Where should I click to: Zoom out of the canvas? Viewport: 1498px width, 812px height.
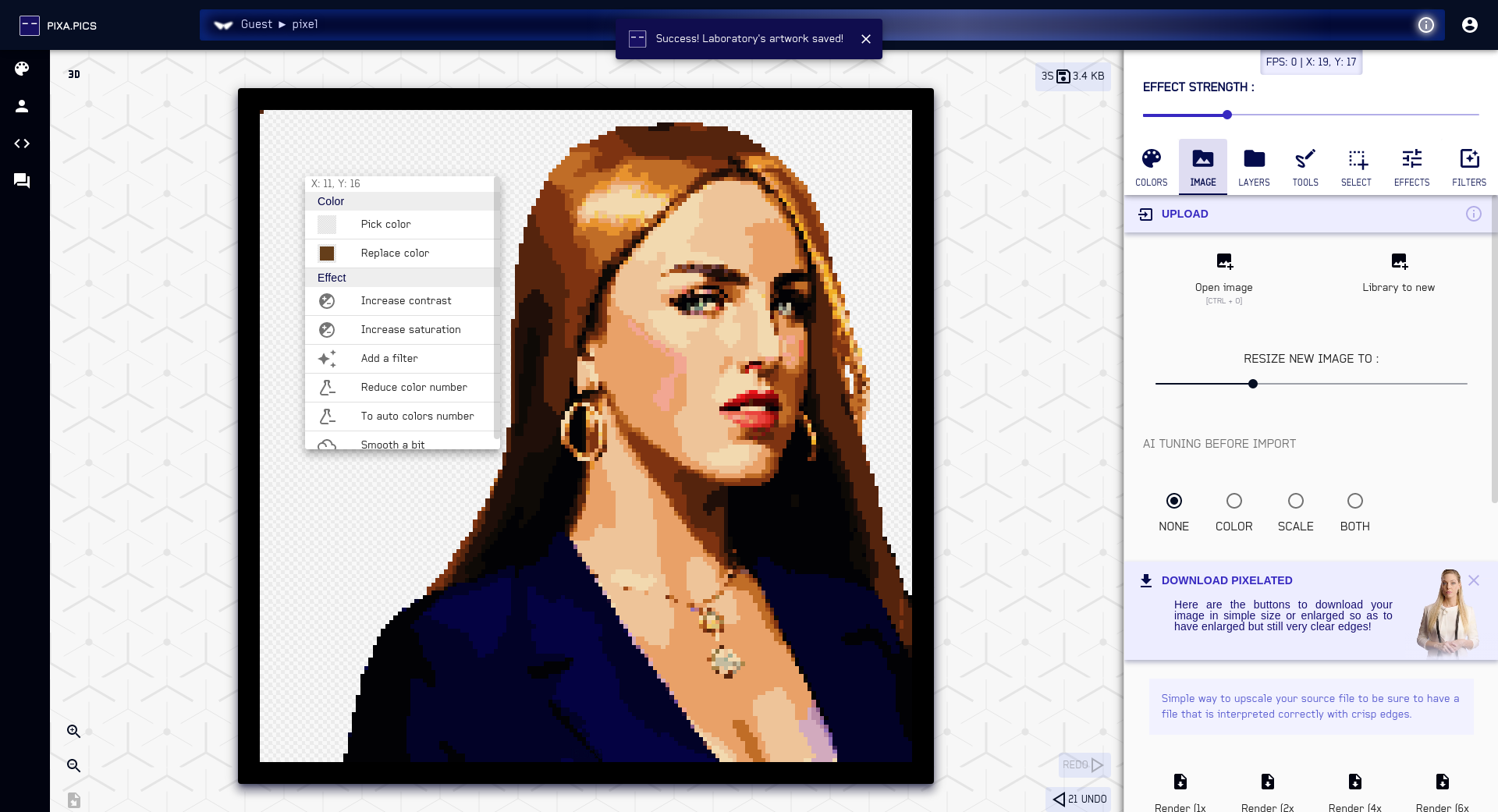click(x=74, y=766)
